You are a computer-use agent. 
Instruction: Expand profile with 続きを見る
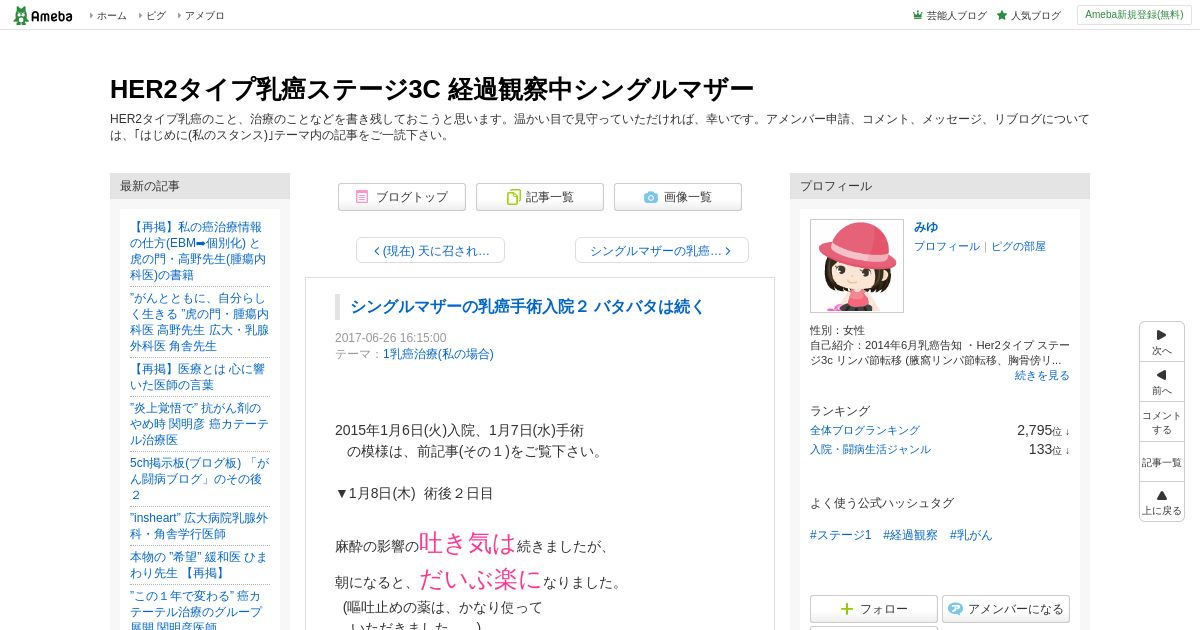tap(1042, 375)
